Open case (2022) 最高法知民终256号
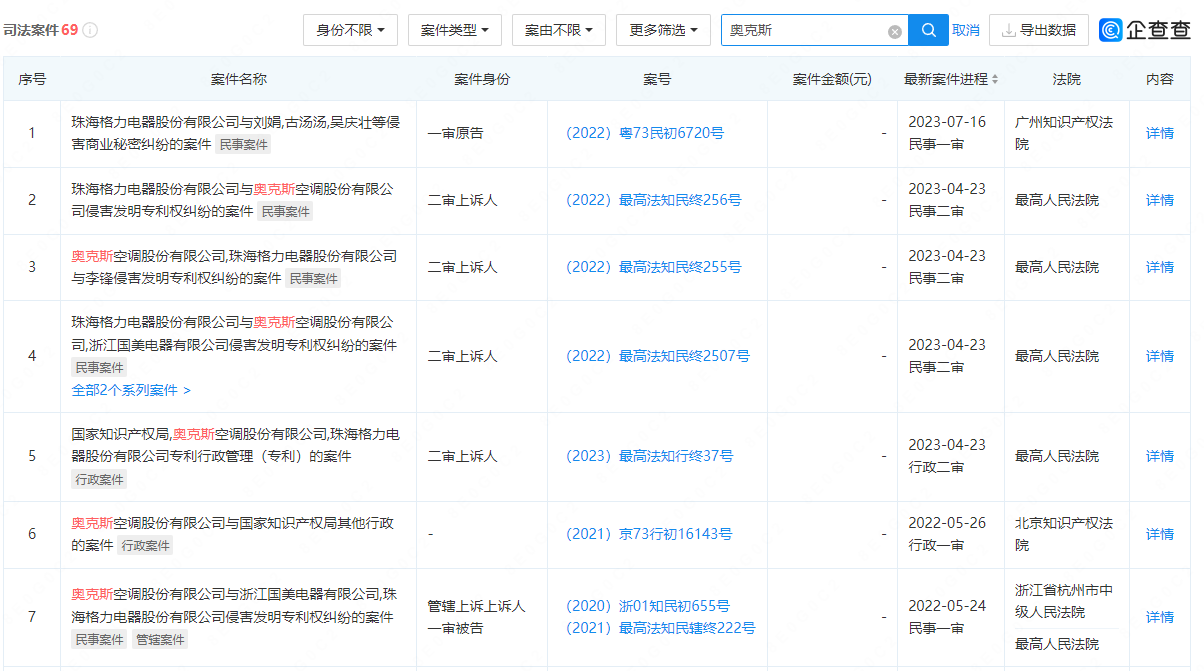 click(x=653, y=200)
